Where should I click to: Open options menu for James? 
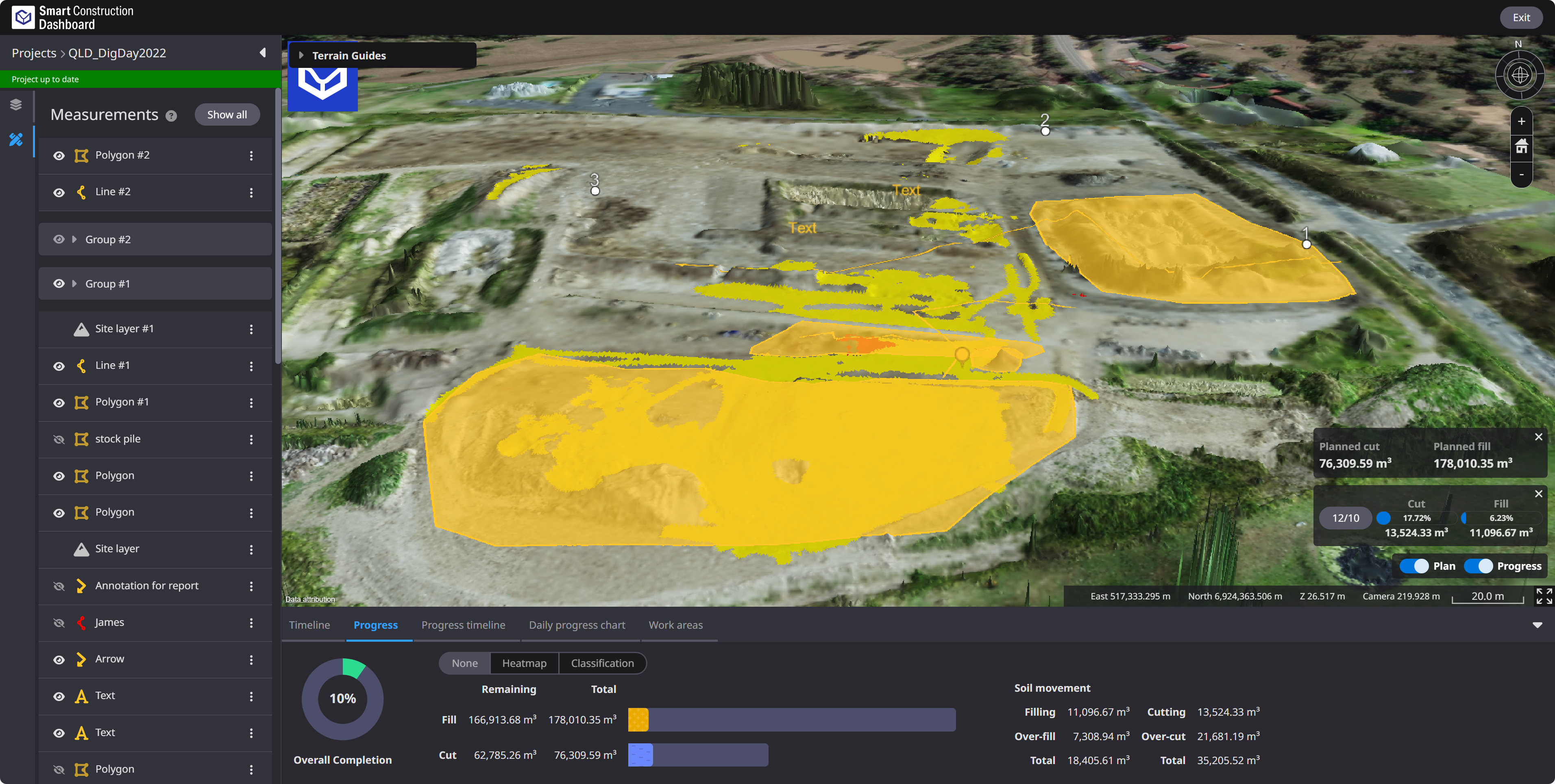tap(251, 623)
